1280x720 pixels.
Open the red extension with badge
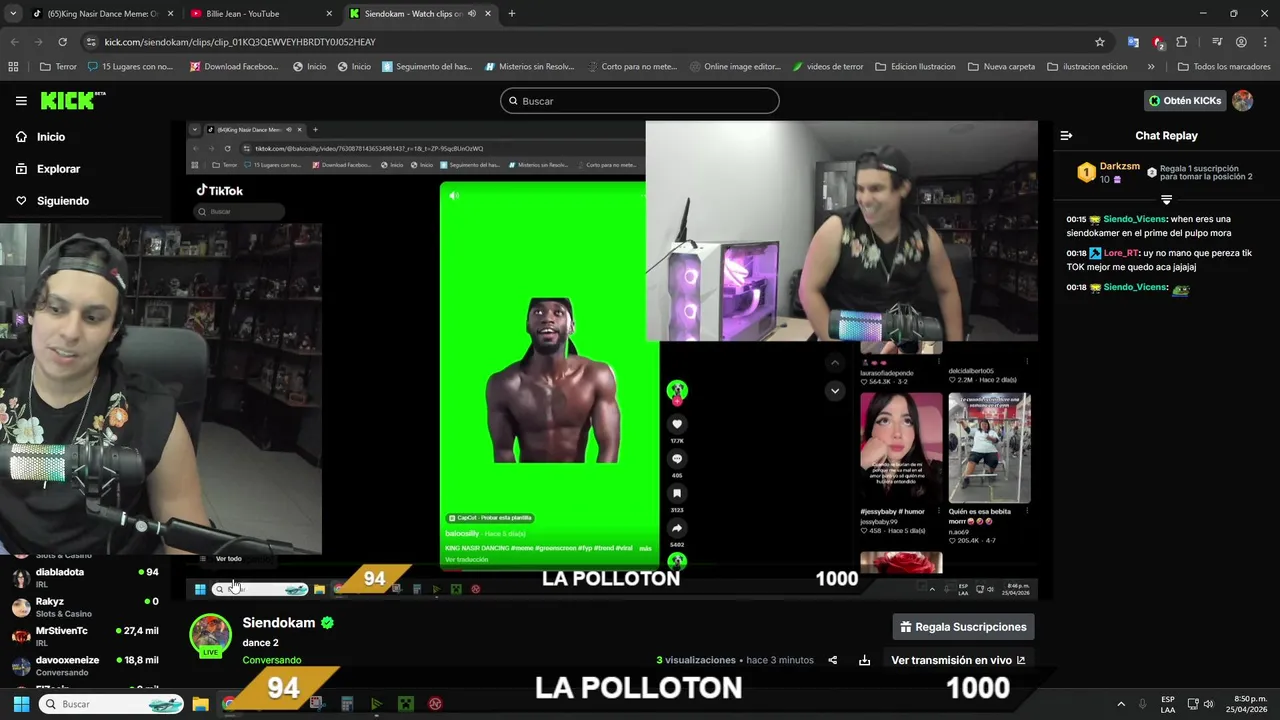coord(1158,42)
